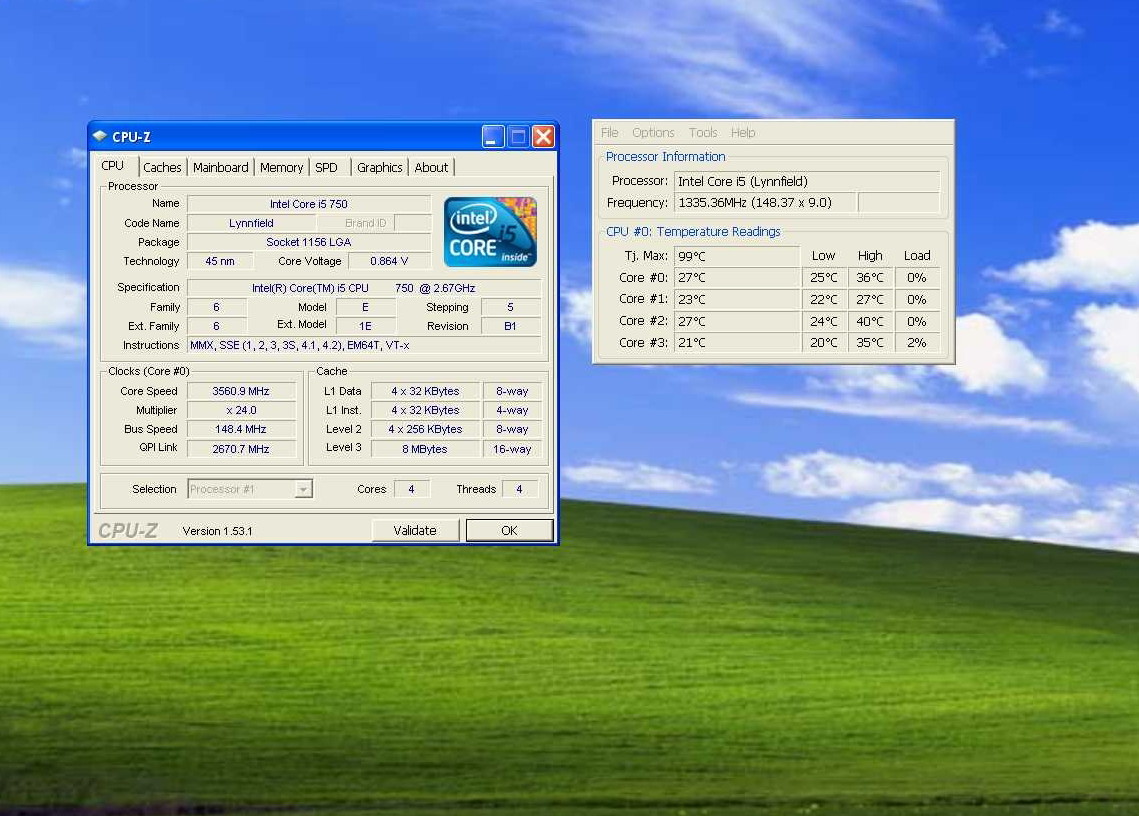Open the File menu in temperature window

[609, 132]
